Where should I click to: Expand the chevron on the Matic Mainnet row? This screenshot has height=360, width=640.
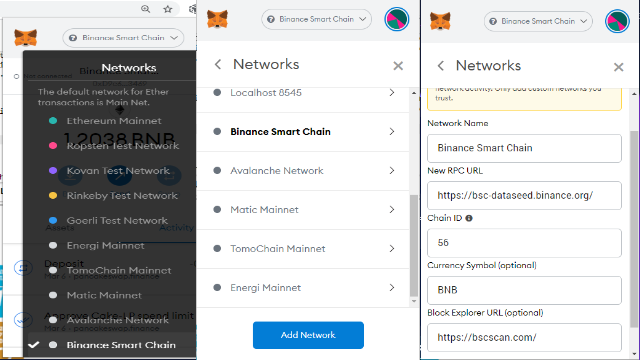[392, 210]
